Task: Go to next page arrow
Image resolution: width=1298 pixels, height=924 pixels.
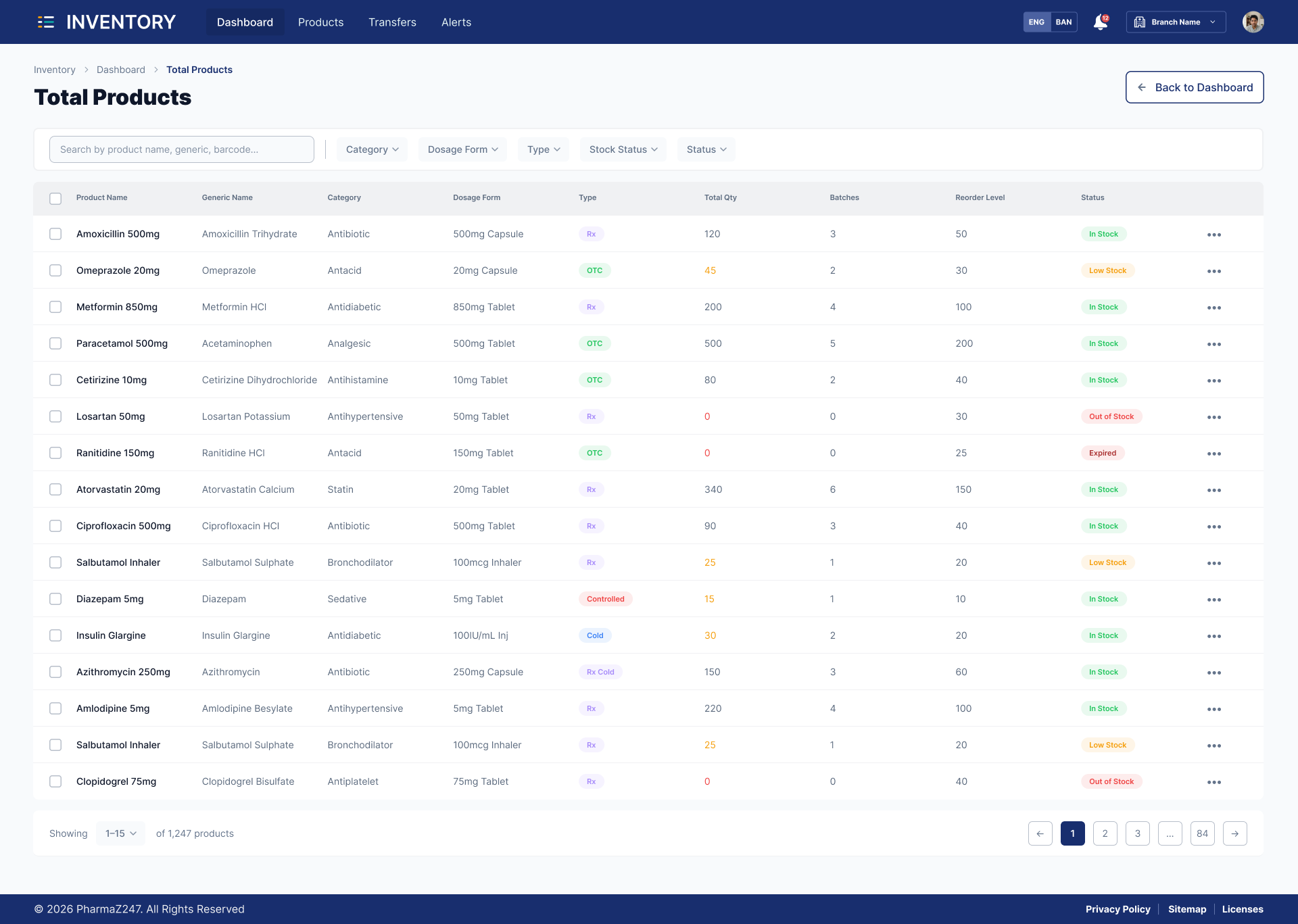Action: pyautogui.click(x=1234, y=833)
